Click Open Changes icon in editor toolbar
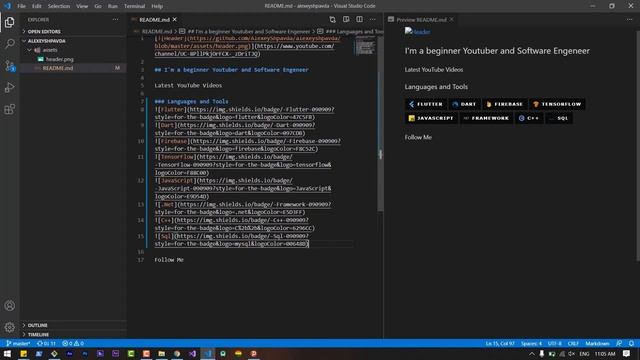The width and height of the screenshot is (640, 360). [x=333, y=20]
